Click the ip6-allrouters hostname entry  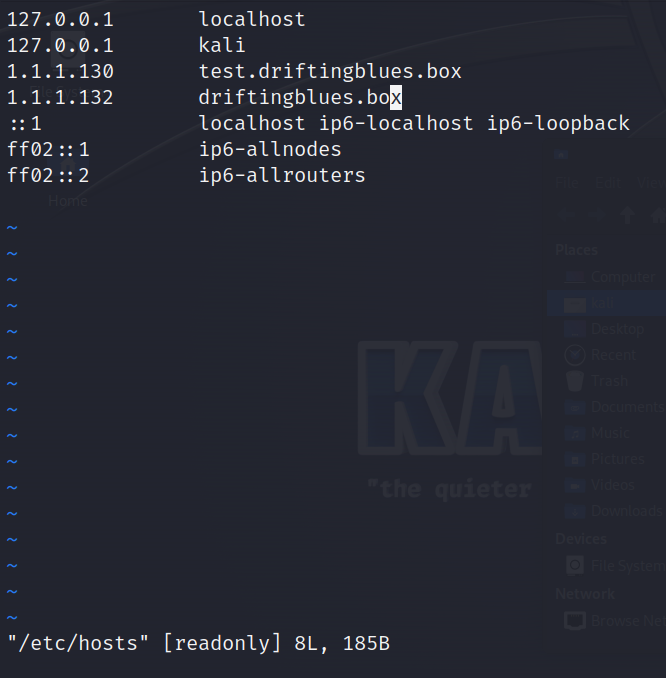click(x=282, y=175)
